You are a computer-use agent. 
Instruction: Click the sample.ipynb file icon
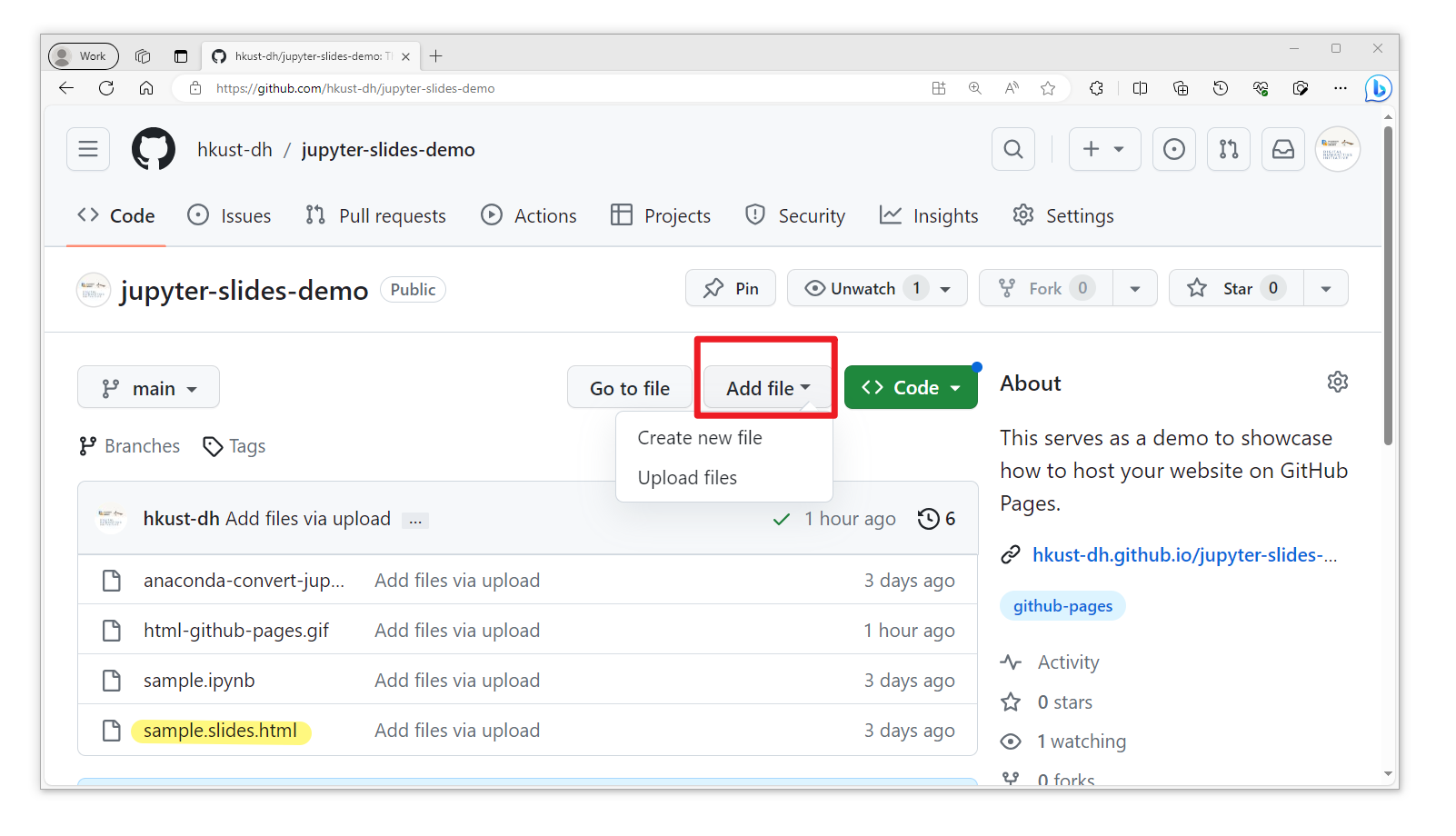(x=111, y=680)
